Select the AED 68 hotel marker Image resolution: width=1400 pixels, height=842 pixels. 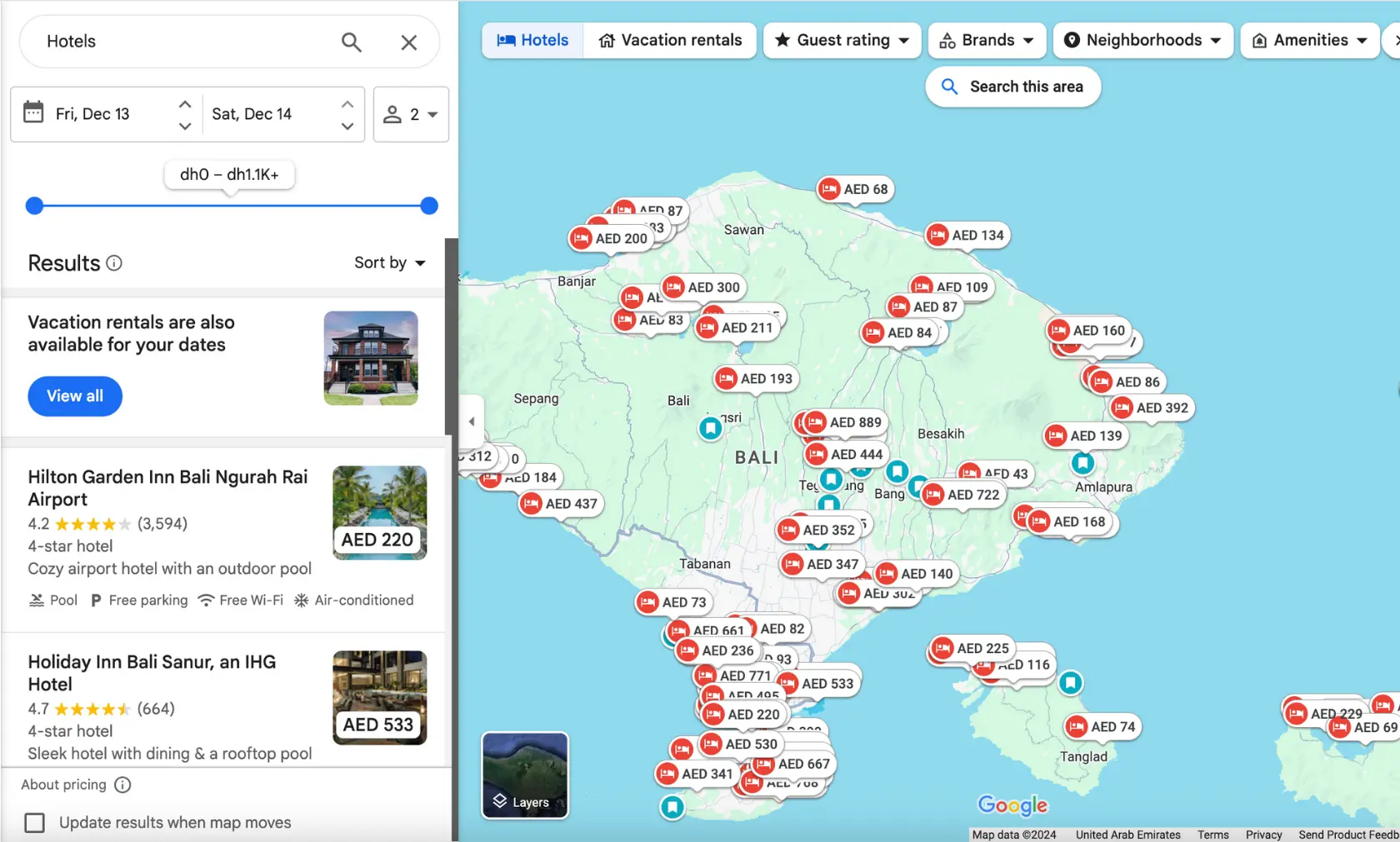(x=854, y=189)
